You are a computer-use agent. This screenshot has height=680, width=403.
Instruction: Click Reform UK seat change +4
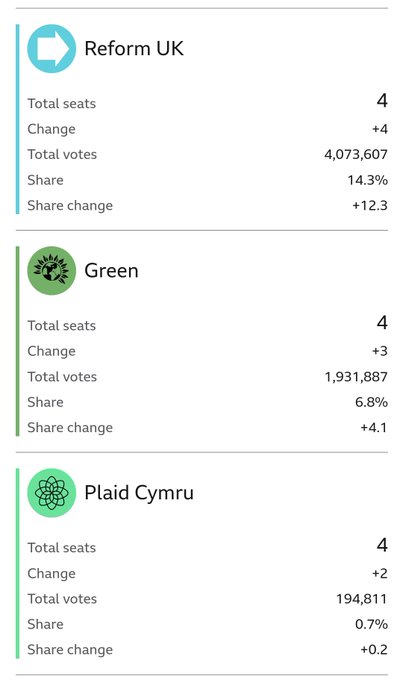coord(380,129)
